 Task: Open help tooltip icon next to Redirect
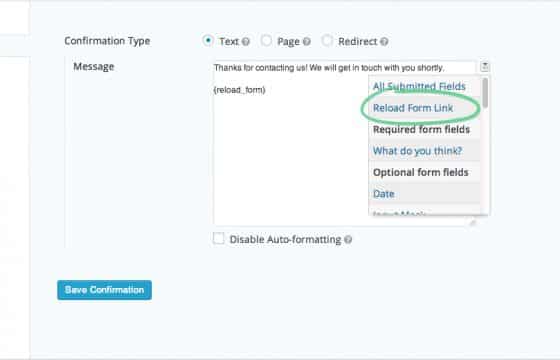point(384,42)
